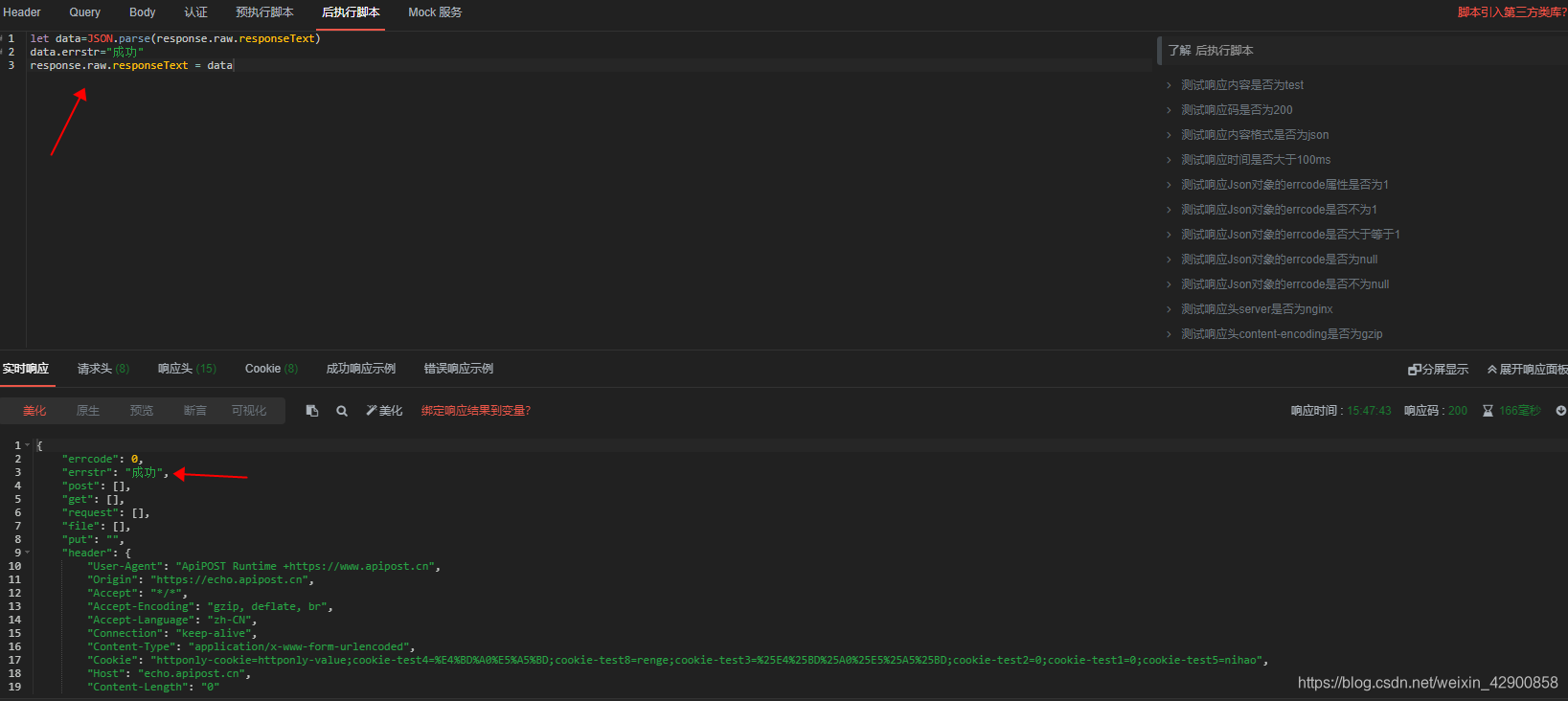Image resolution: width=1568 pixels, height=701 pixels.
Task: Insert snippet errcode是否不为null
Action: pyautogui.click(x=1285, y=284)
